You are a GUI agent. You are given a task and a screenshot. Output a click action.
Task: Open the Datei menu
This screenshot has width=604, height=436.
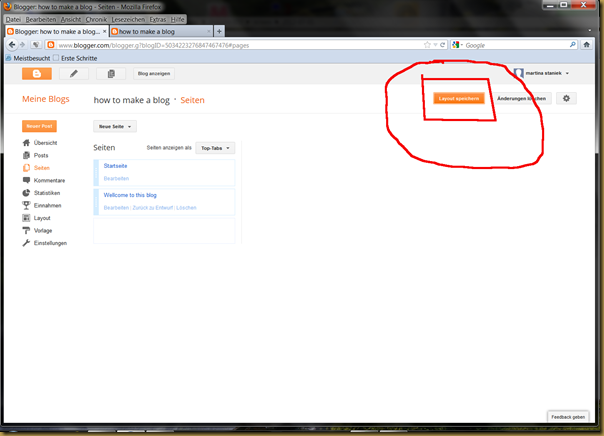[x=13, y=19]
